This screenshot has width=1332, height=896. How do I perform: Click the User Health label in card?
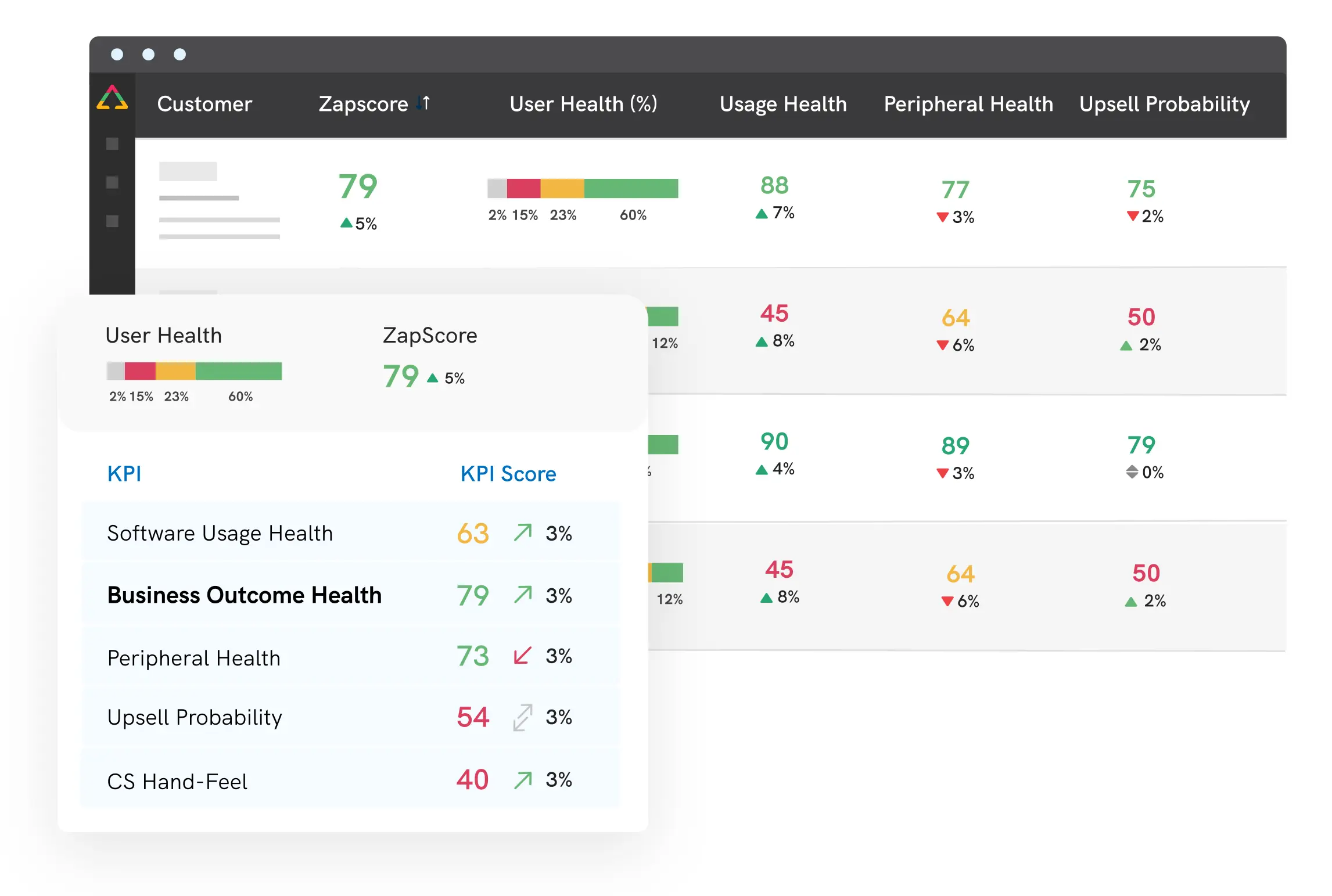(164, 335)
